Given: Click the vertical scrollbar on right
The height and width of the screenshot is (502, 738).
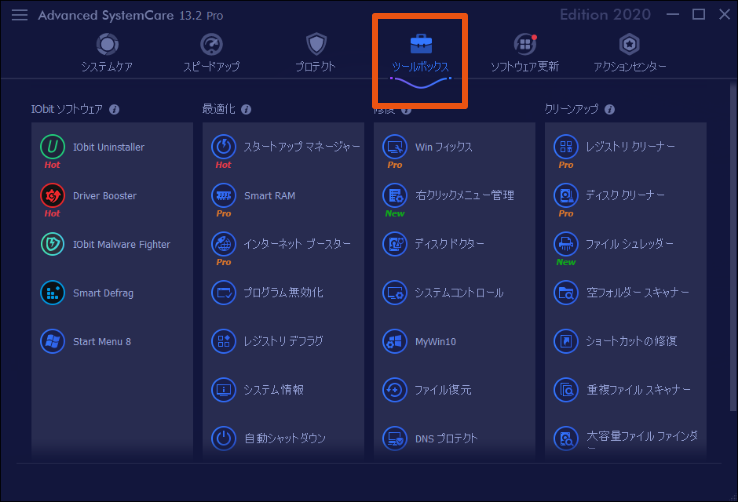Looking at the screenshot, I should point(732,245).
